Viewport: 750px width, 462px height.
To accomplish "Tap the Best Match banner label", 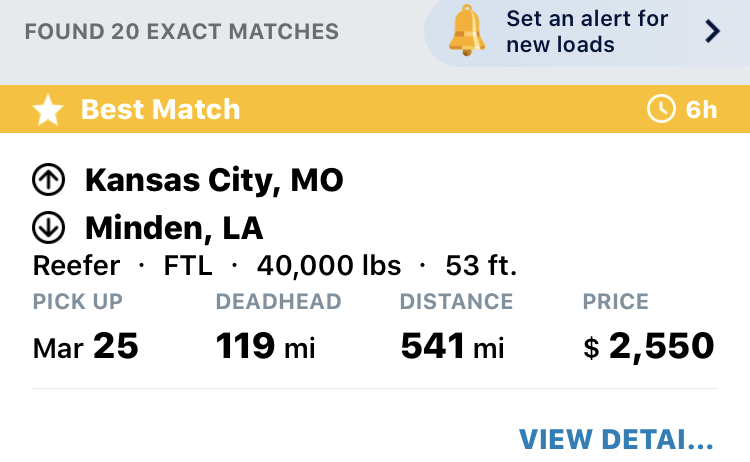I will pos(160,110).
